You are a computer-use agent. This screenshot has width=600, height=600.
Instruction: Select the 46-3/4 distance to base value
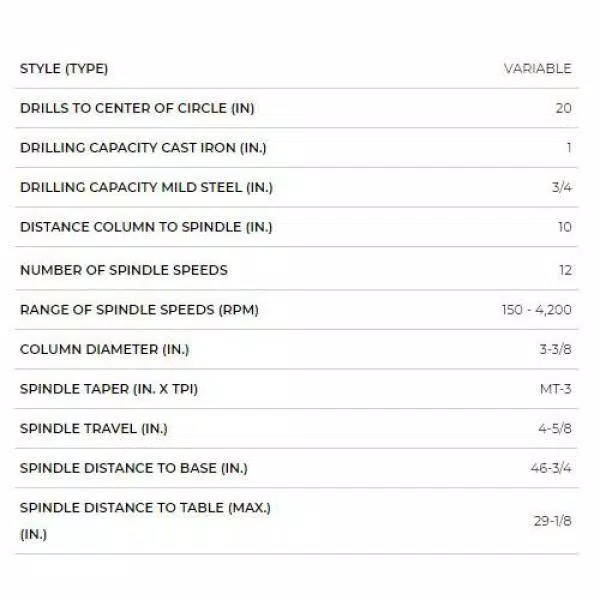click(551, 468)
